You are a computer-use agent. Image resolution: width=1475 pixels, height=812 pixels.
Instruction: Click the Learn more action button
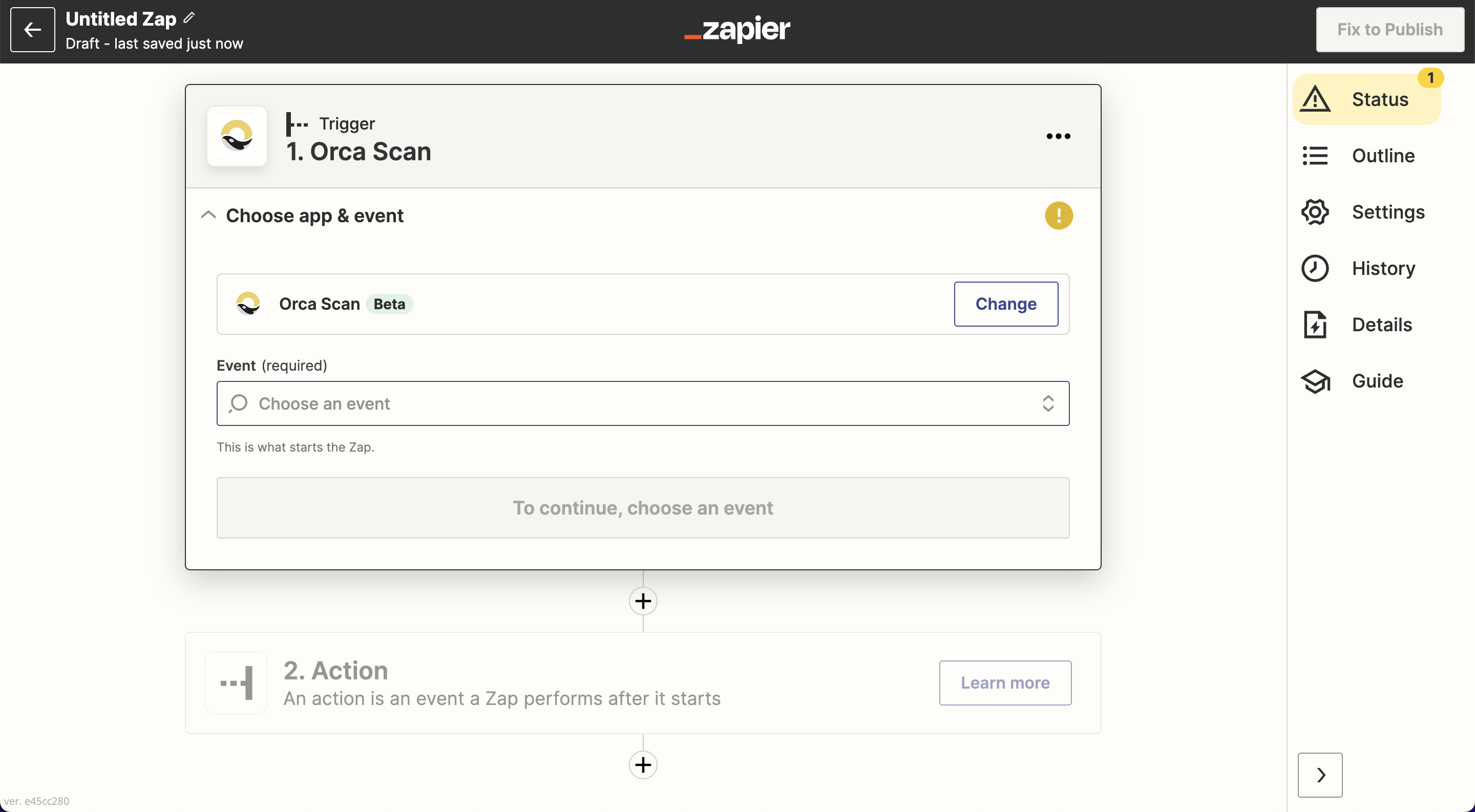pos(1005,682)
